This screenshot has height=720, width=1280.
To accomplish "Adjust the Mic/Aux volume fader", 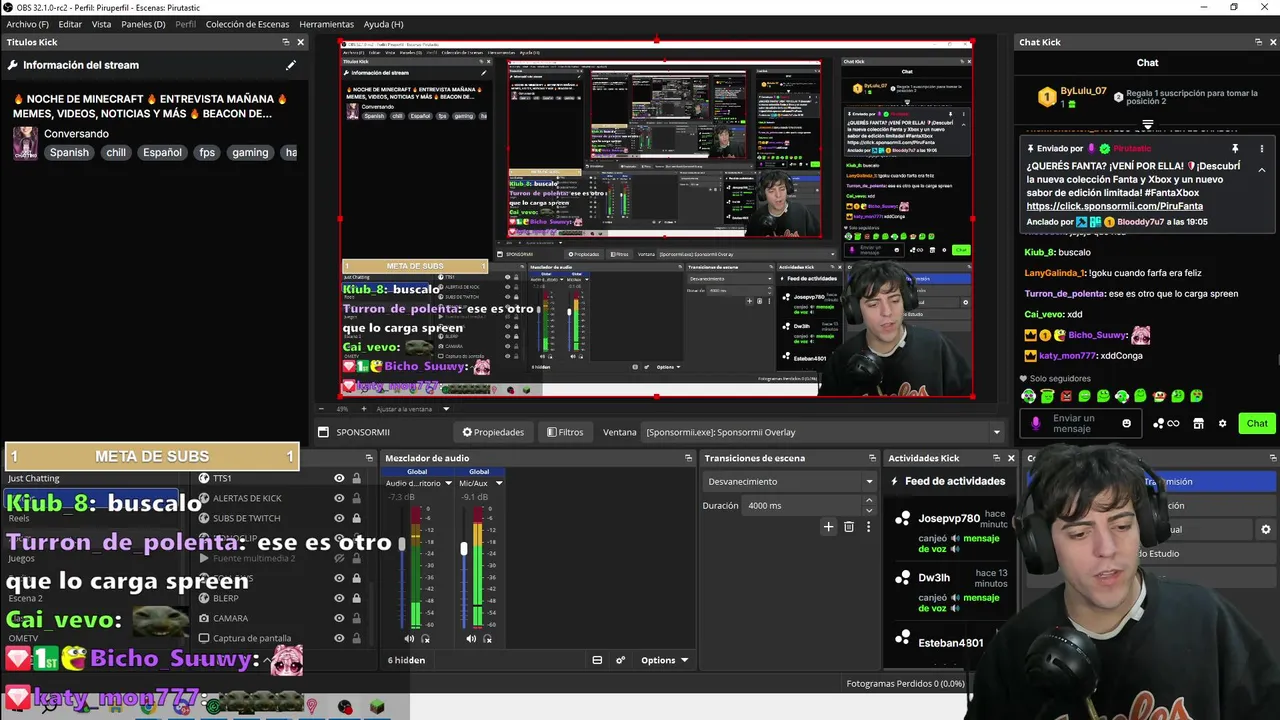I will point(464,548).
